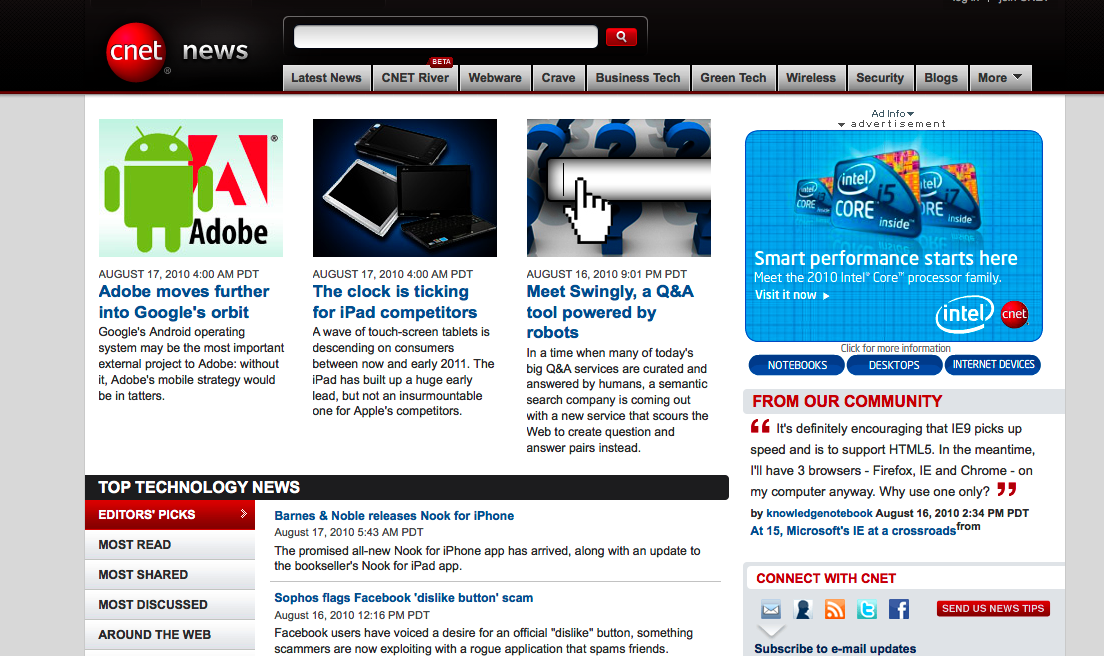The width and height of the screenshot is (1104, 656).
Task: Switch to the Webware tab
Action: pyautogui.click(x=495, y=78)
